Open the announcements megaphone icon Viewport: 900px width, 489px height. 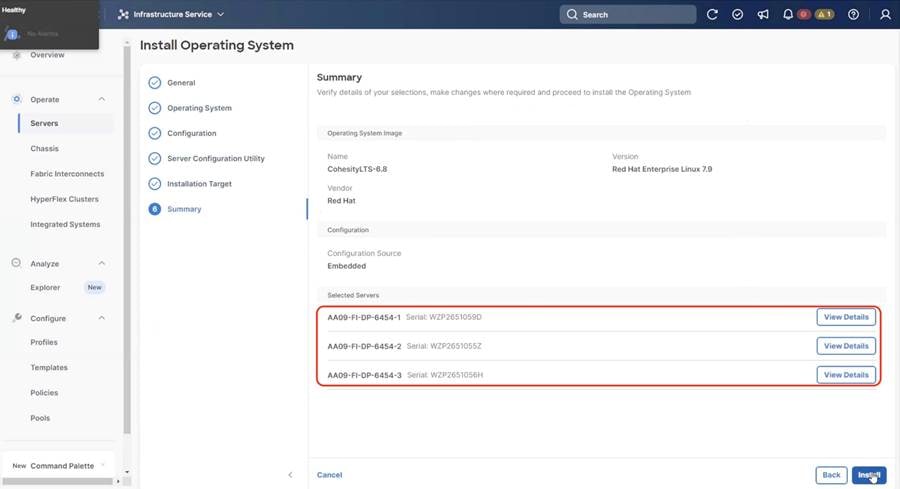coord(763,15)
